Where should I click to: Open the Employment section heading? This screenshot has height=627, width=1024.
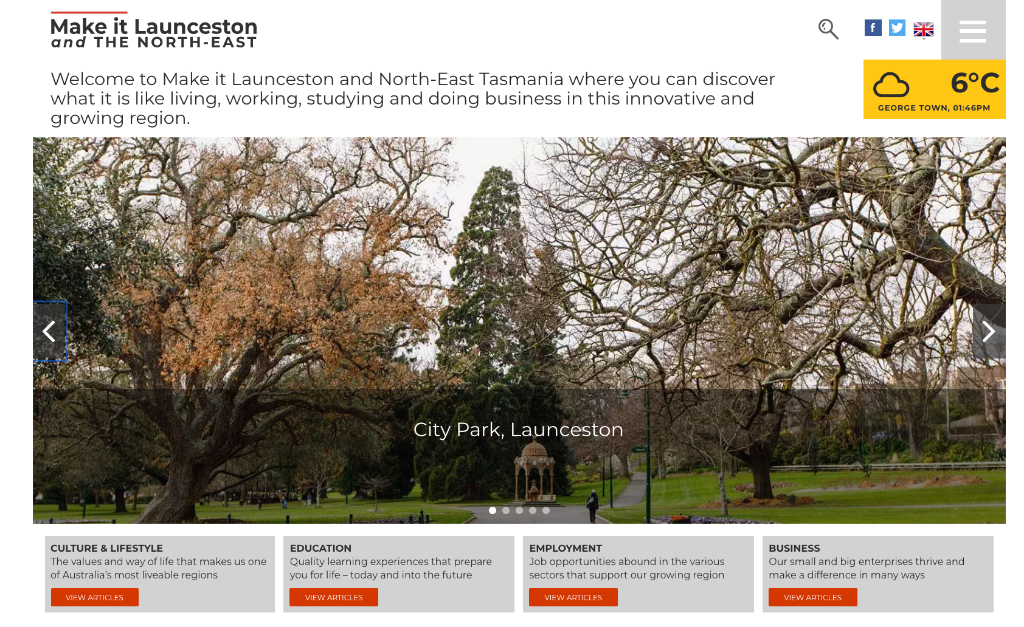pos(565,548)
